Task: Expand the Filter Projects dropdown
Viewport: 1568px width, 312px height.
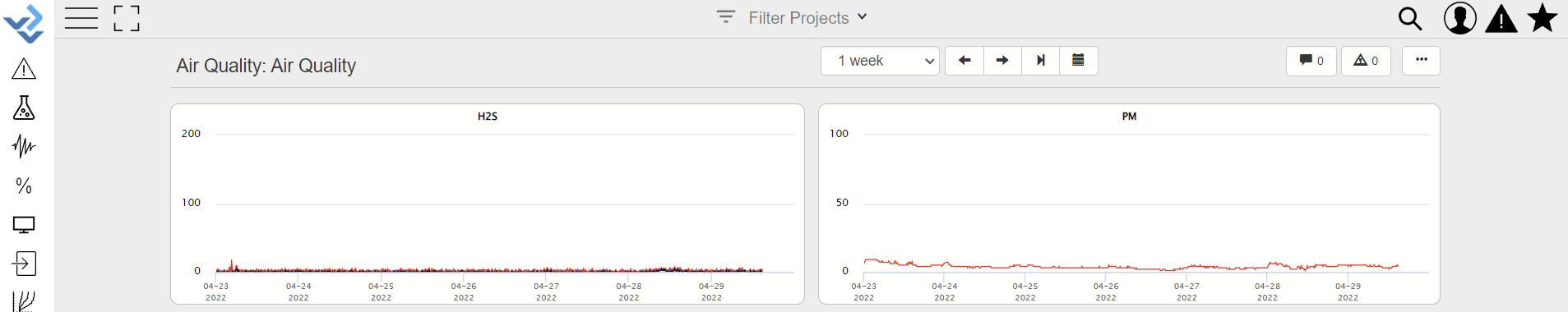Action: [793, 17]
